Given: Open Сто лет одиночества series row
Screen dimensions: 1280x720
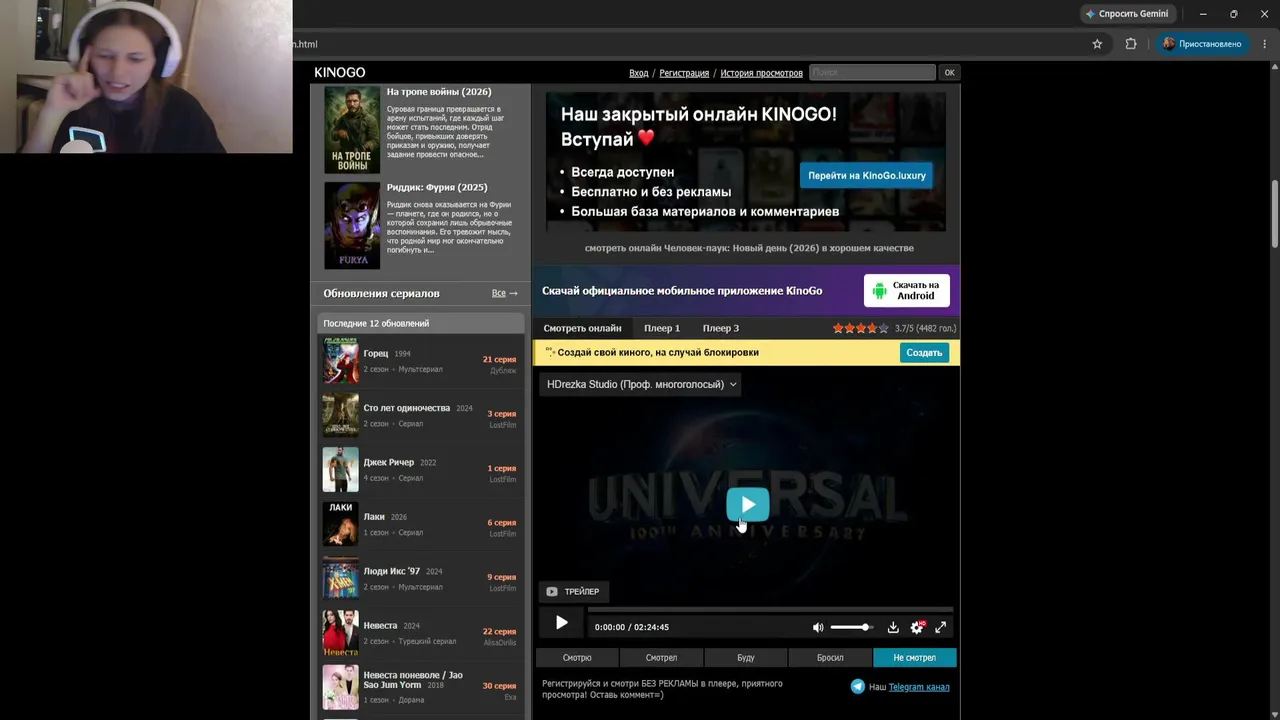Looking at the screenshot, I should [x=421, y=415].
